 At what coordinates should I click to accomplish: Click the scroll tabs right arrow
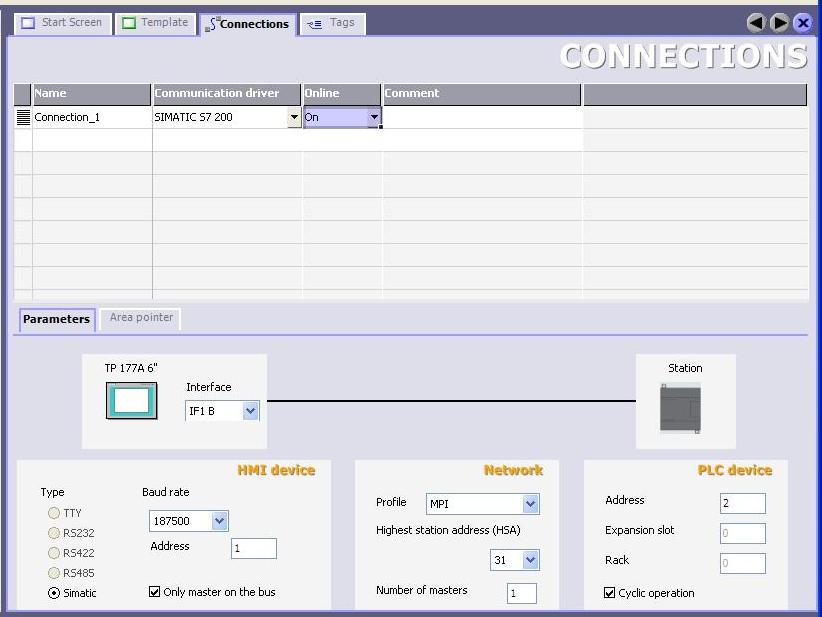click(x=779, y=23)
